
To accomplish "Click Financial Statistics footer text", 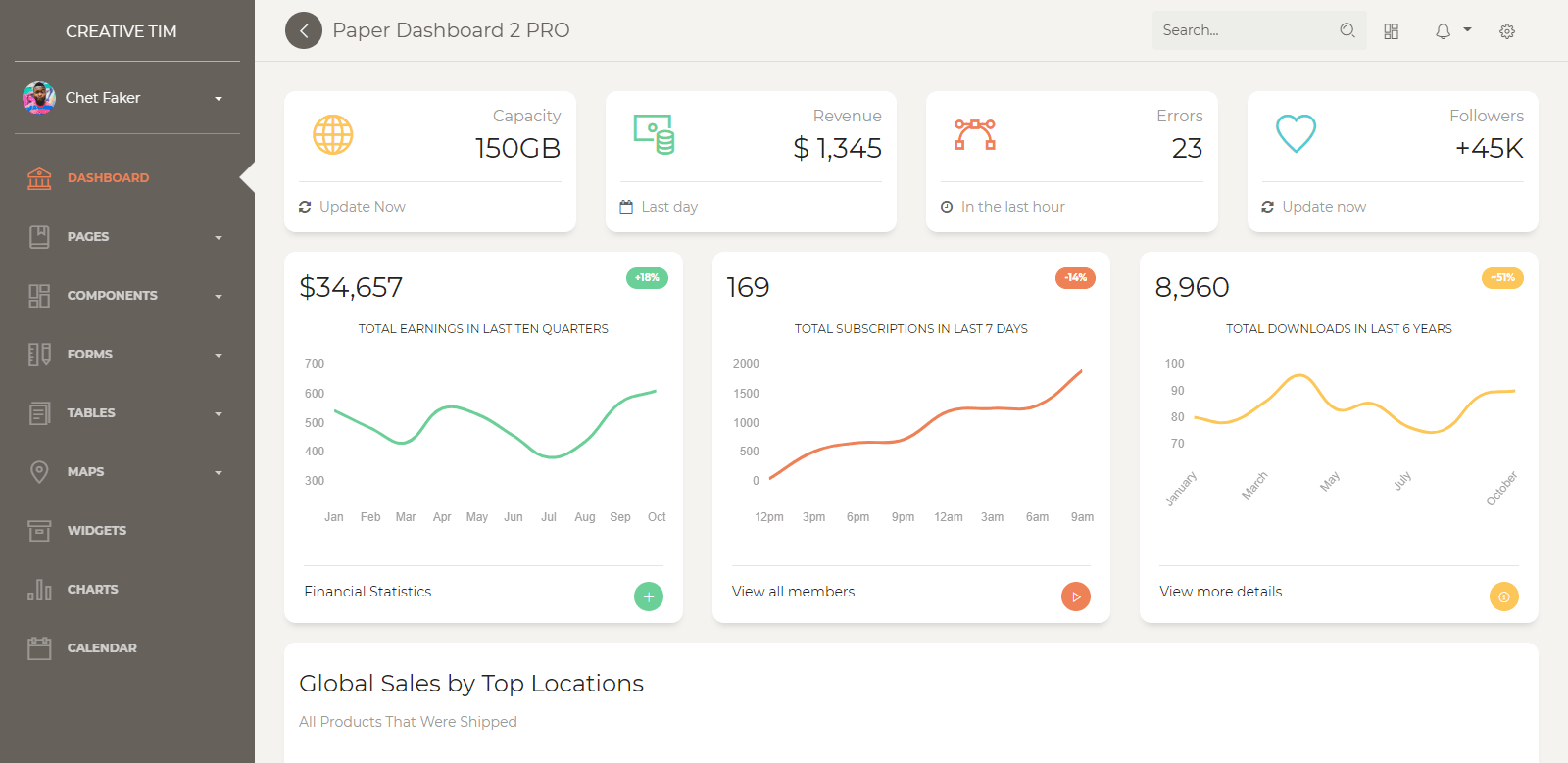I will 367,592.
